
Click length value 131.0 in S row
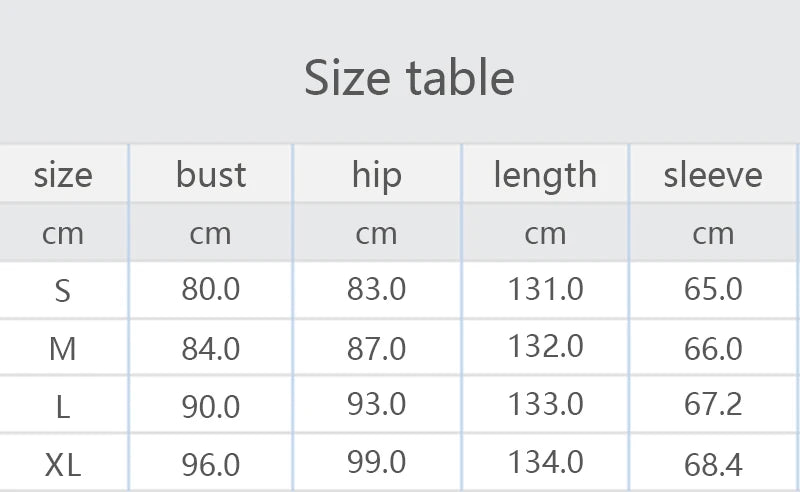pos(545,290)
